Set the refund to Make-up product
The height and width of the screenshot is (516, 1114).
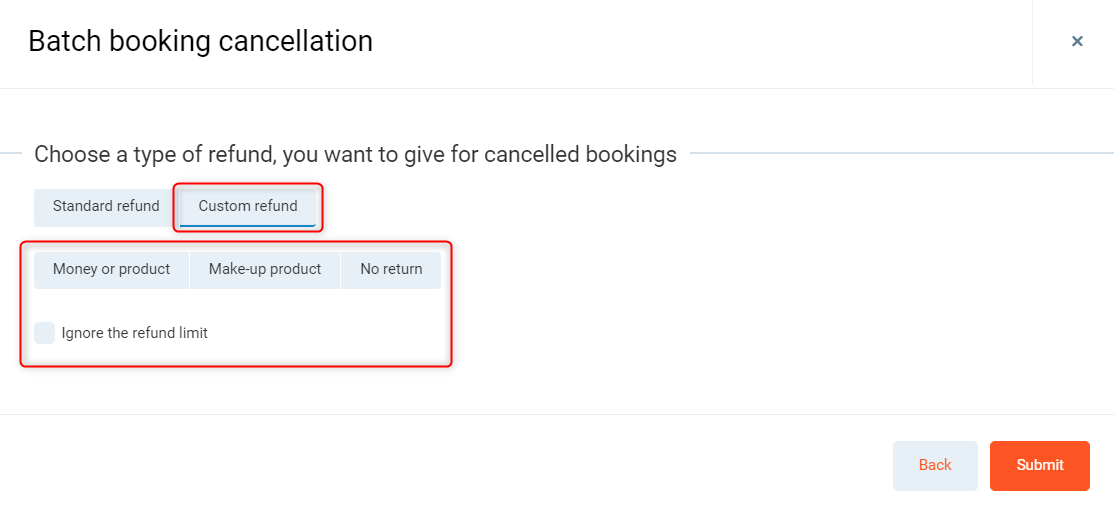[x=265, y=270]
